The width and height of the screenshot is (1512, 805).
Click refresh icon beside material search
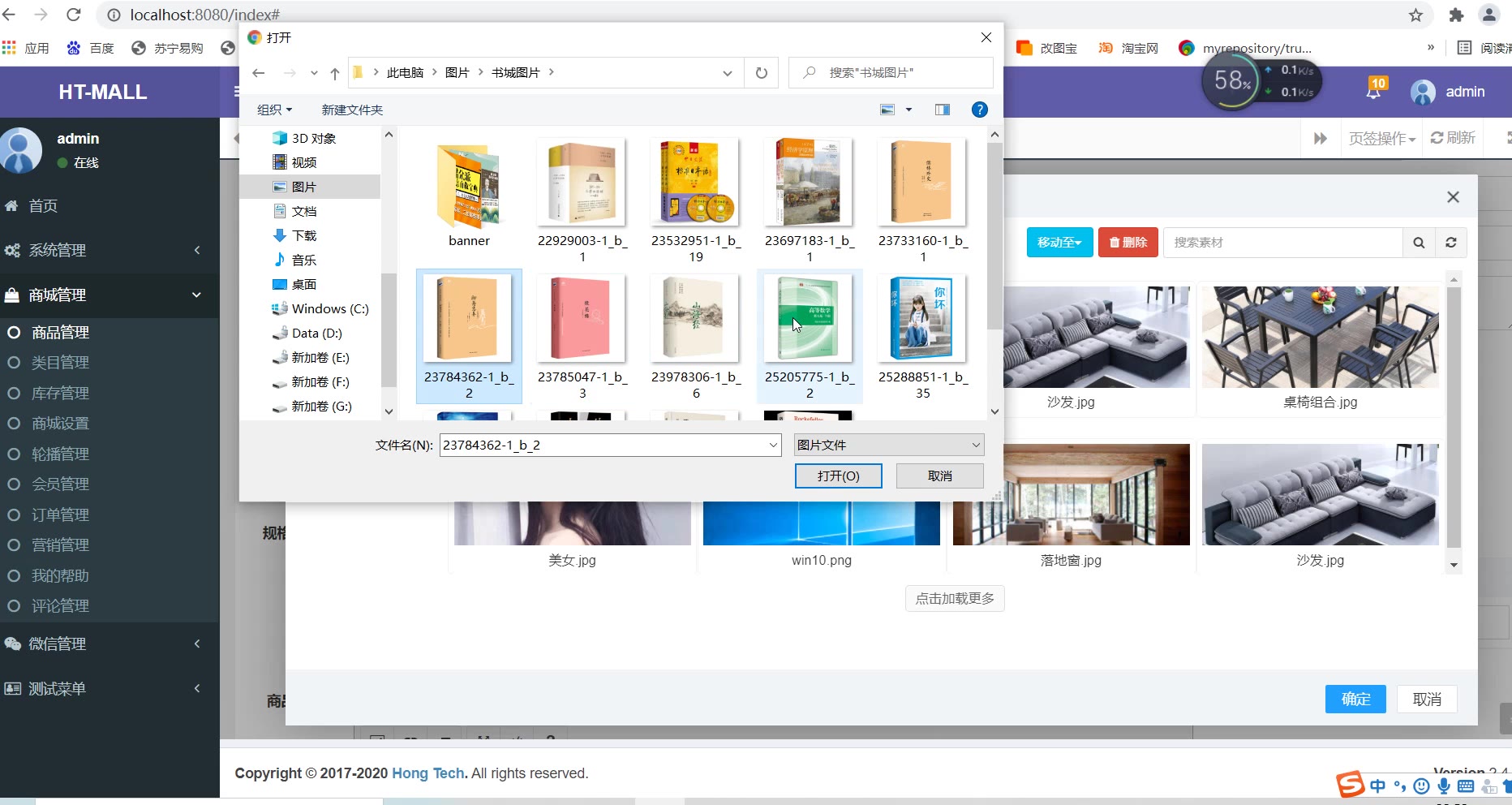pos(1450,243)
